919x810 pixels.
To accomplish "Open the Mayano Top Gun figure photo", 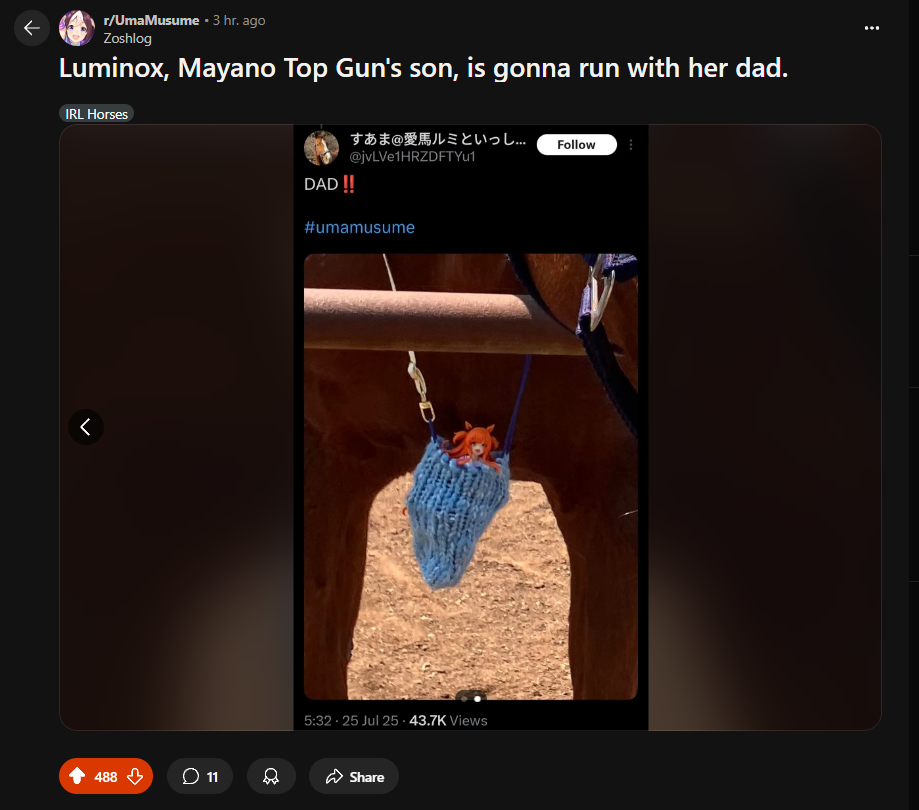I will 471,477.
